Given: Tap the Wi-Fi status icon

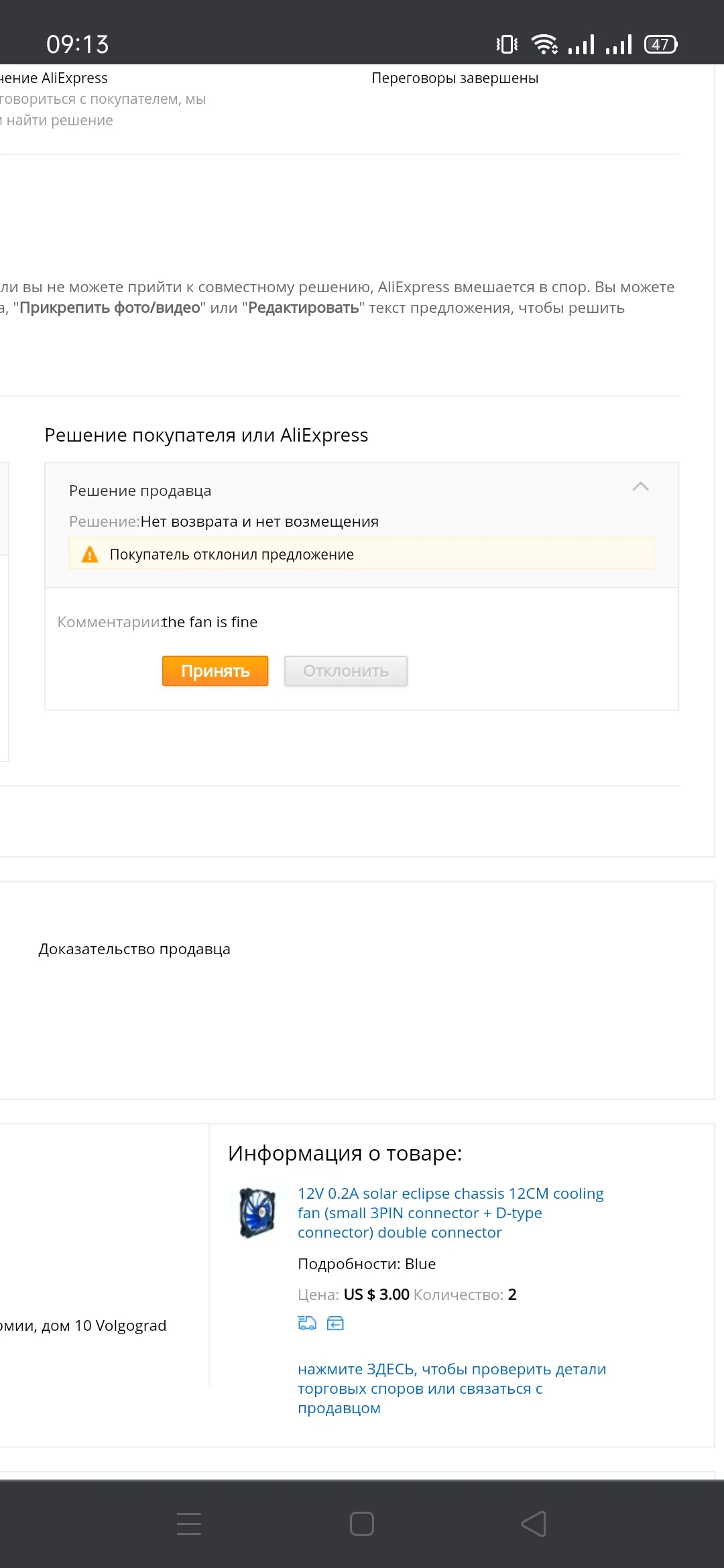Looking at the screenshot, I should [544, 44].
